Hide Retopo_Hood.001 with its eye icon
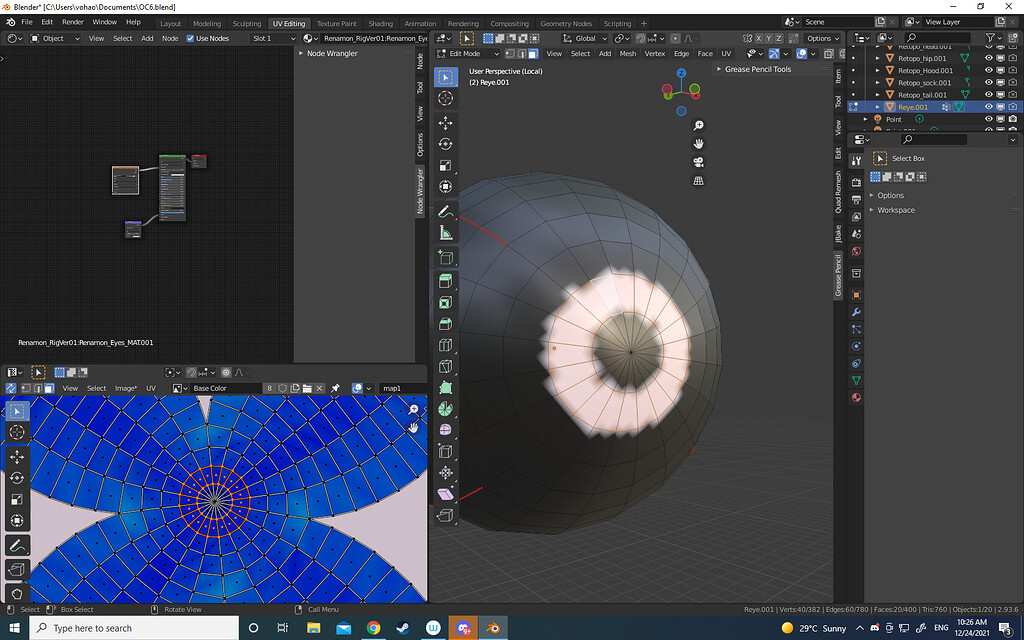The image size is (1024, 640). click(x=988, y=70)
